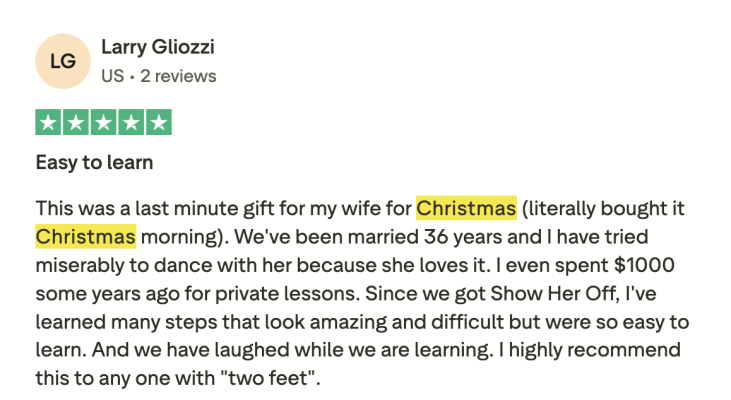Image resolution: width=731 pixels, height=400 pixels.
Task: Click the "Easy to learn" review title
Action: pos(94,162)
